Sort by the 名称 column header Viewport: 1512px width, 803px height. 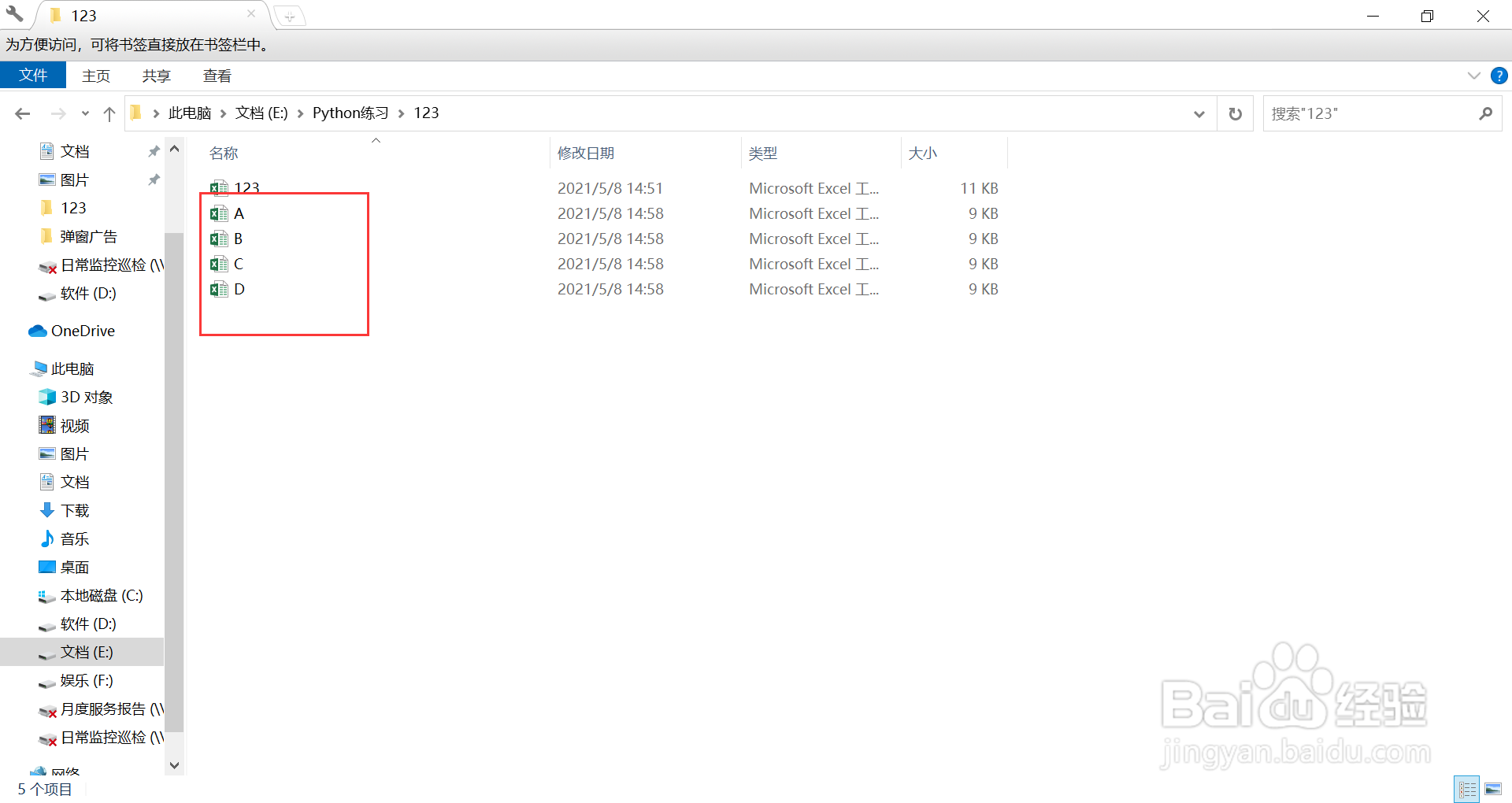pyautogui.click(x=224, y=154)
